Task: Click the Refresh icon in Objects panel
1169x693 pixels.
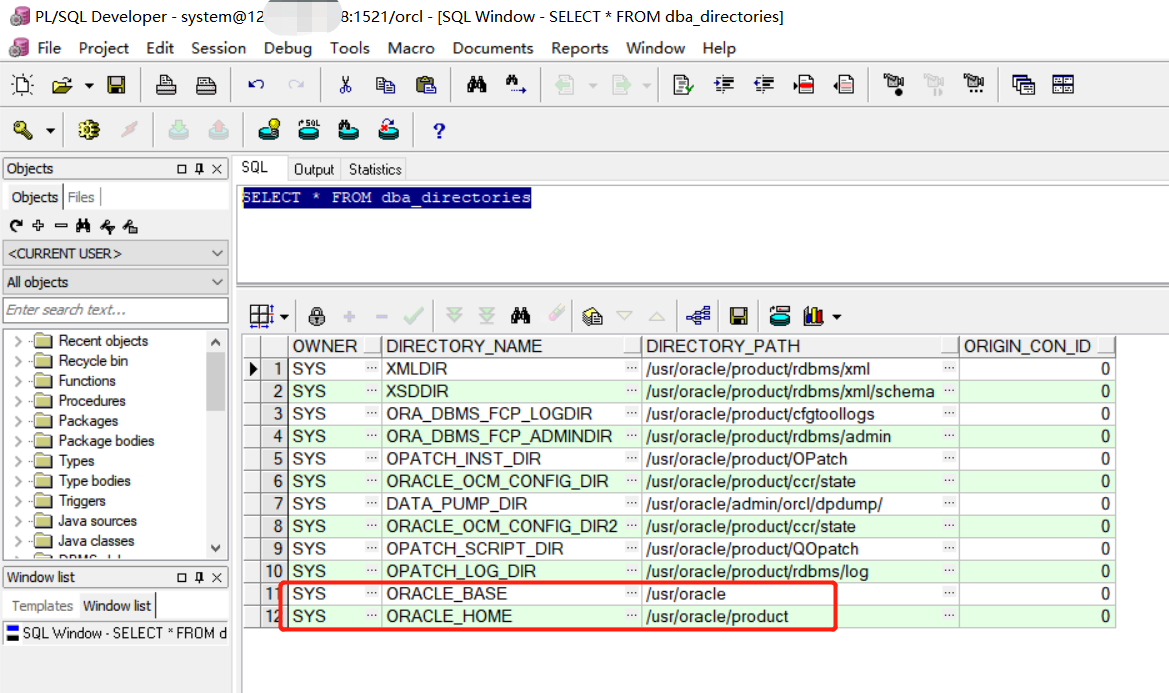Action: pyautogui.click(x=16, y=225)
